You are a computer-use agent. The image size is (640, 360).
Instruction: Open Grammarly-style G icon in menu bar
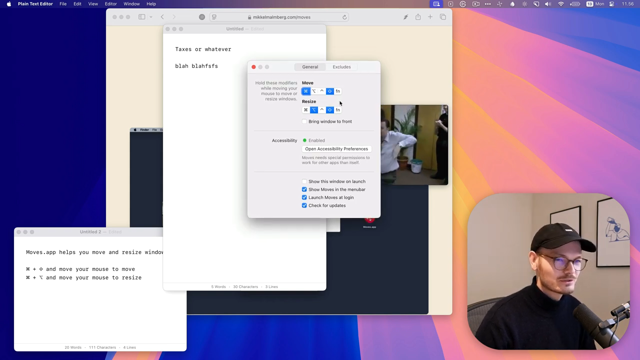463,4
